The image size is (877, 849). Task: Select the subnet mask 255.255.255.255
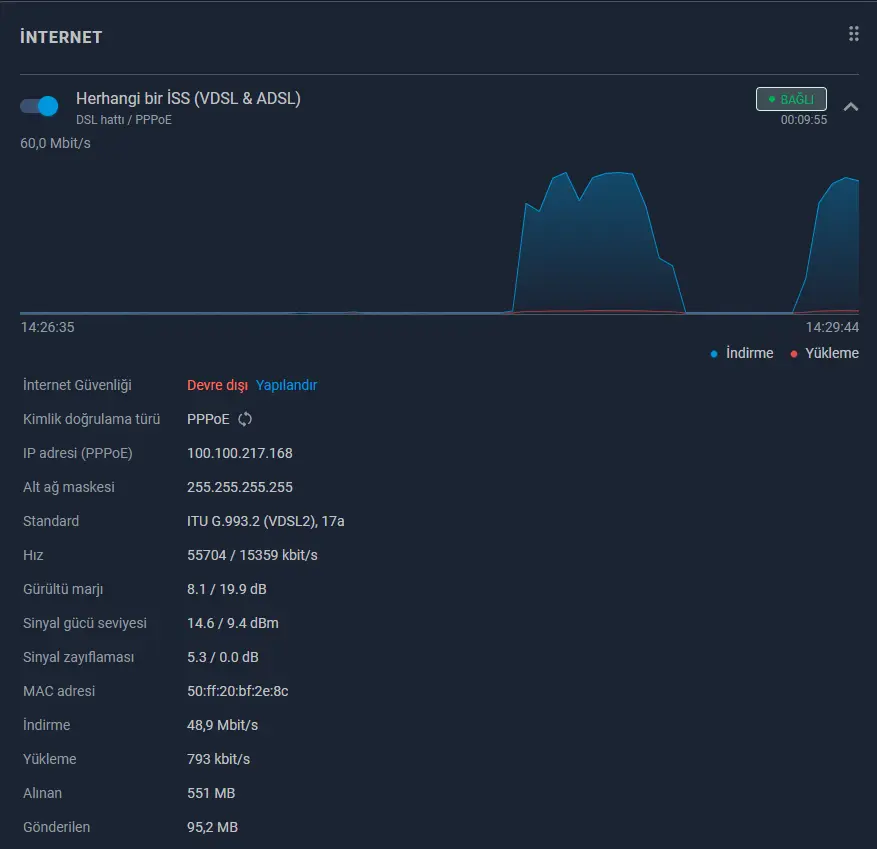pos(240,487)
